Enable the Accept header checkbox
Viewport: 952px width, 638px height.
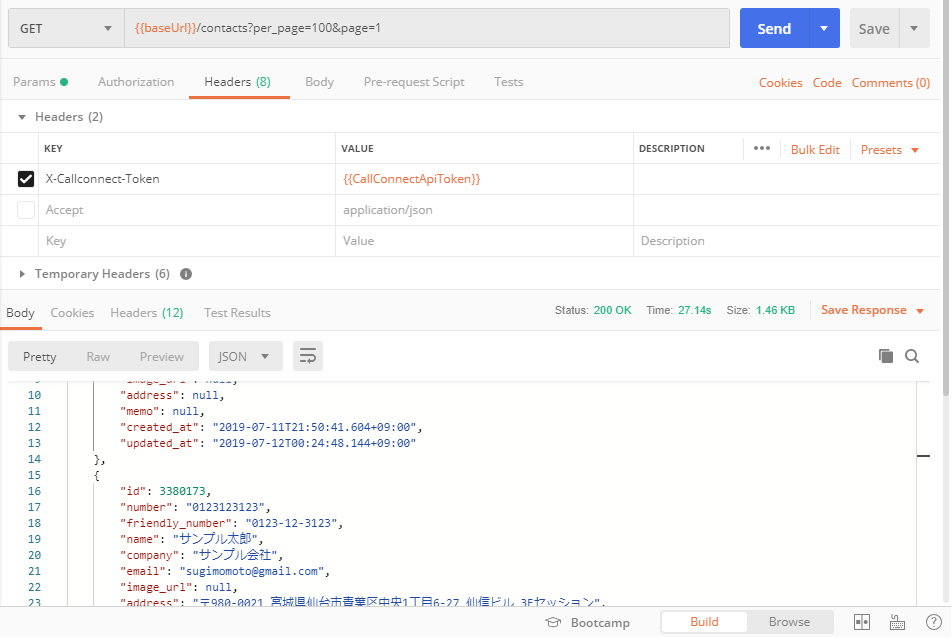[26, 210]
